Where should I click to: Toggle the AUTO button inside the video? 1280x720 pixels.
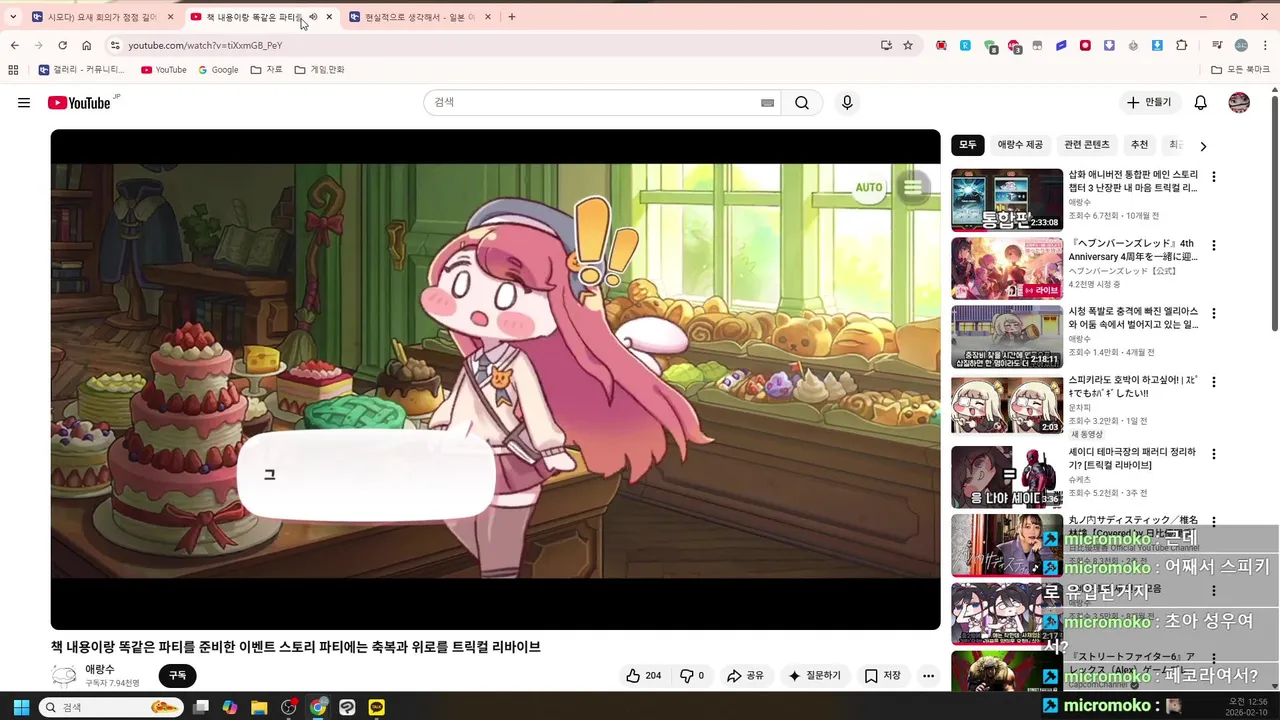coord(869,187)
